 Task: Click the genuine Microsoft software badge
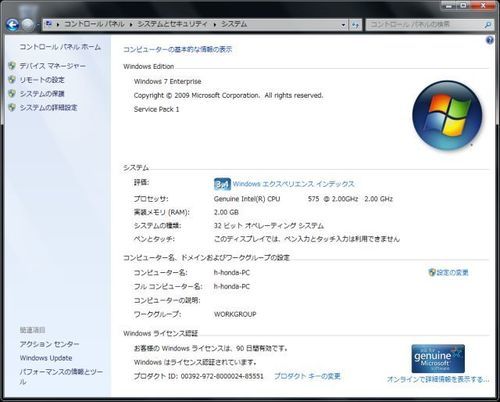coord(438,359)
